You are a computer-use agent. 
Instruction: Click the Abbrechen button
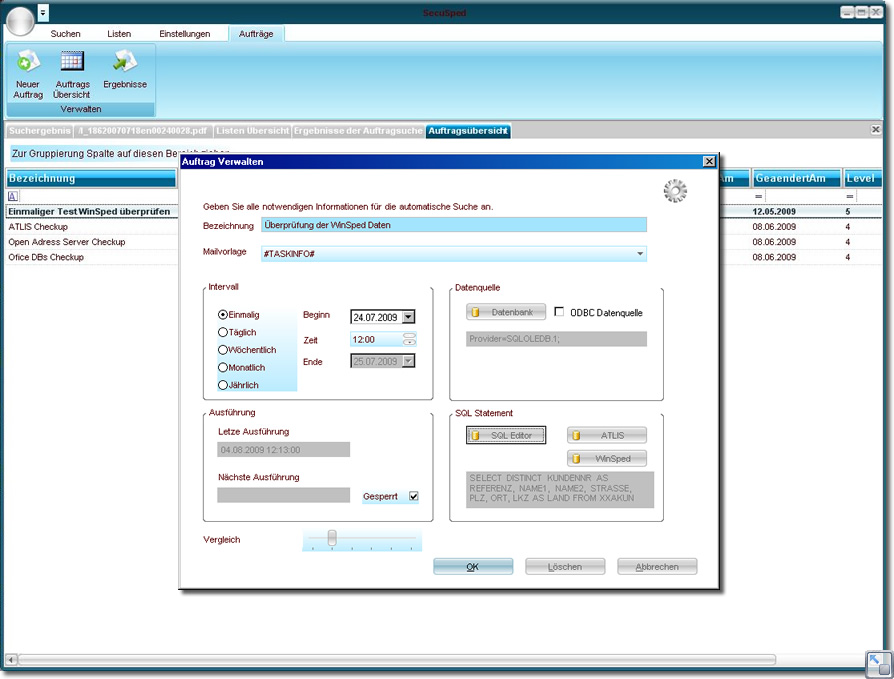pos(657,567)
